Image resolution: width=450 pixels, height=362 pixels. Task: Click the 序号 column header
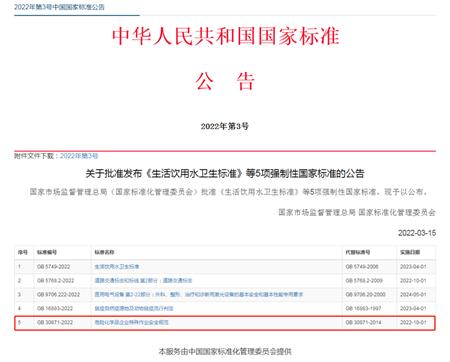[23, 252]
